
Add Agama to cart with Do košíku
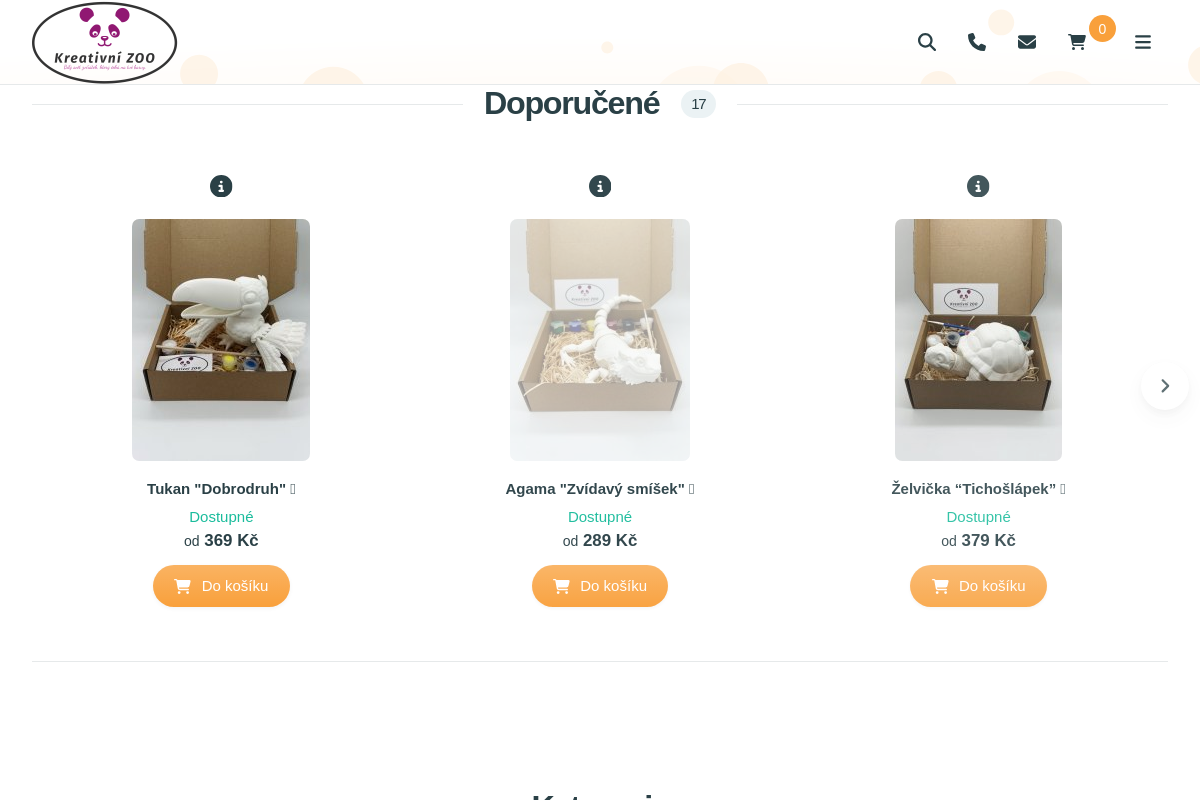(x=600, y=586)
